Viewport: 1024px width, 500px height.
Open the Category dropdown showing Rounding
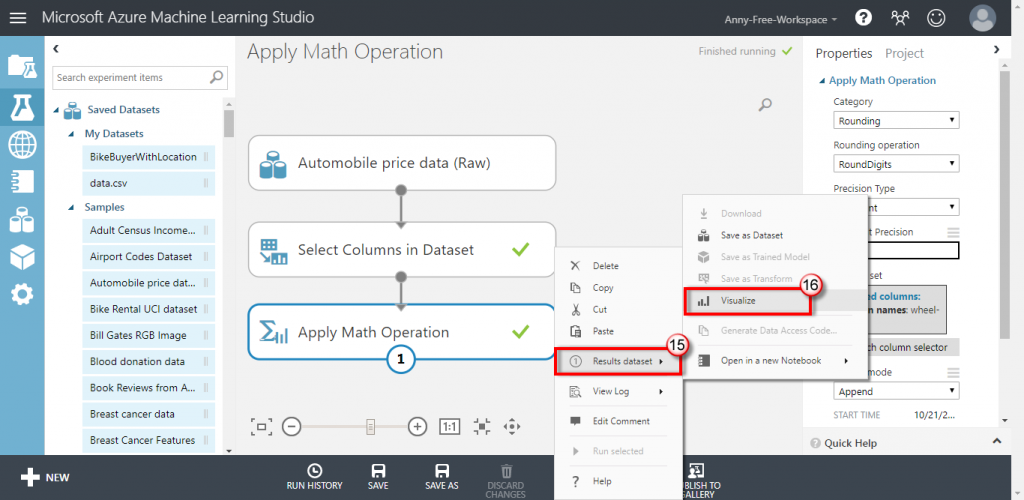896,121
